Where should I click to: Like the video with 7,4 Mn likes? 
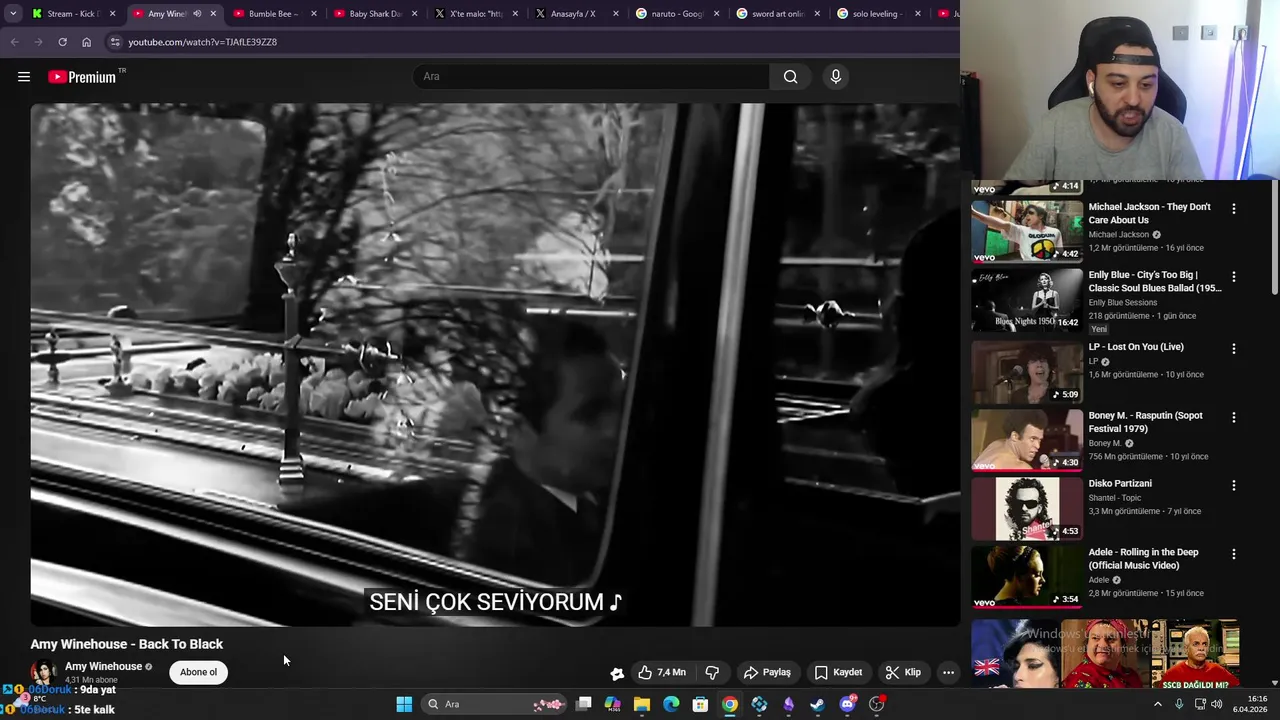(x=662, y=672)
